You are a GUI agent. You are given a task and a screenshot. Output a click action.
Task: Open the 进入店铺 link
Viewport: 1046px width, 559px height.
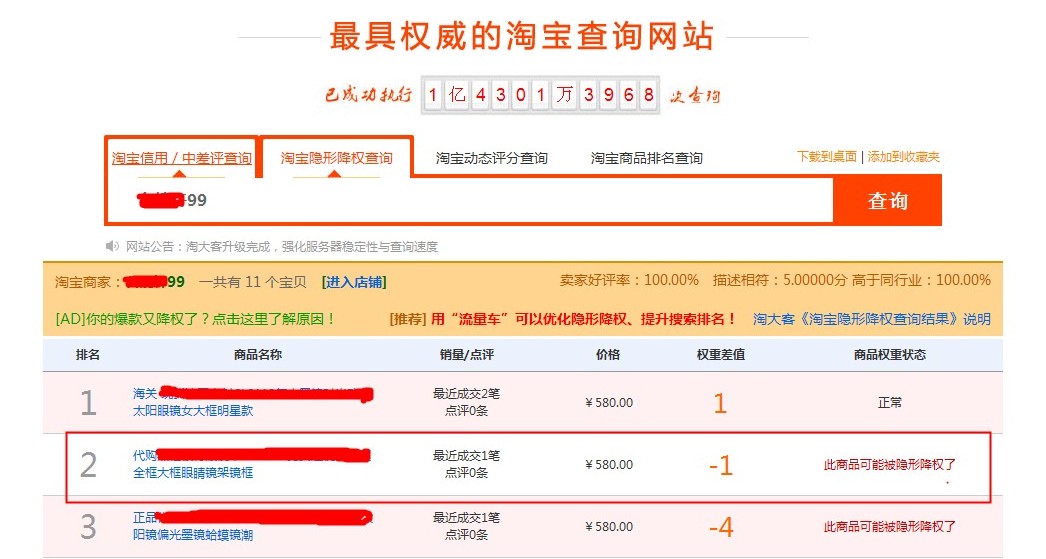click(354, 282)
